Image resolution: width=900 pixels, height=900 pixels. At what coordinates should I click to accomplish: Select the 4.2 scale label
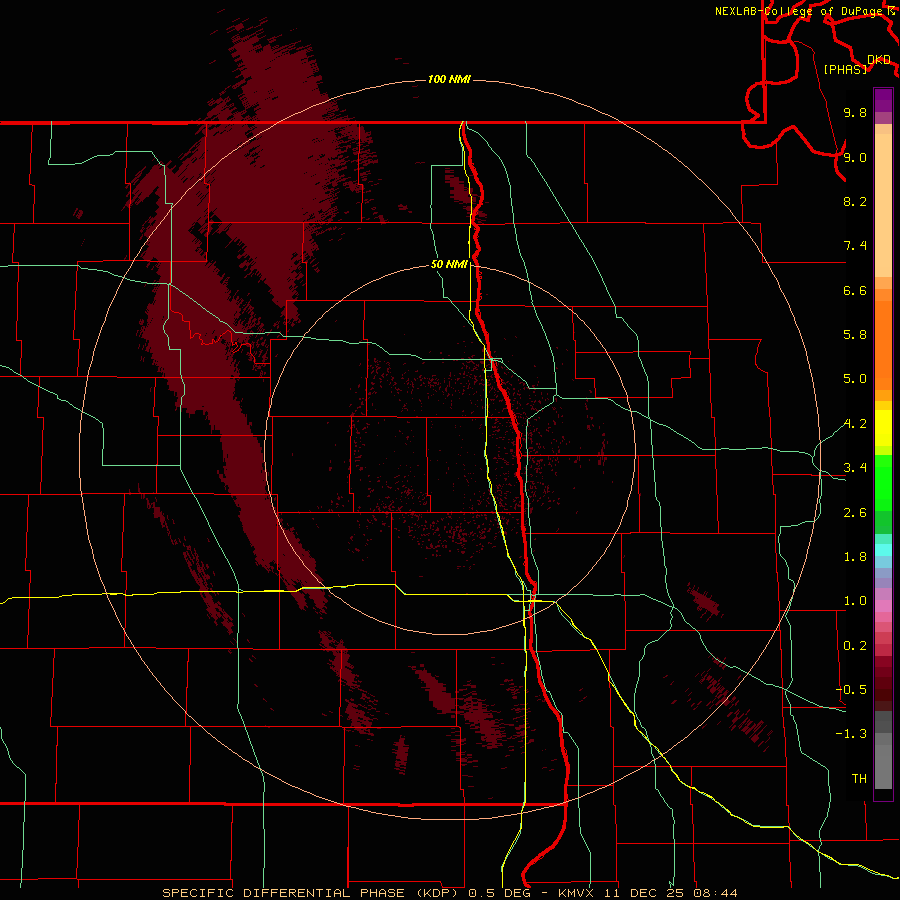(855, 424)
